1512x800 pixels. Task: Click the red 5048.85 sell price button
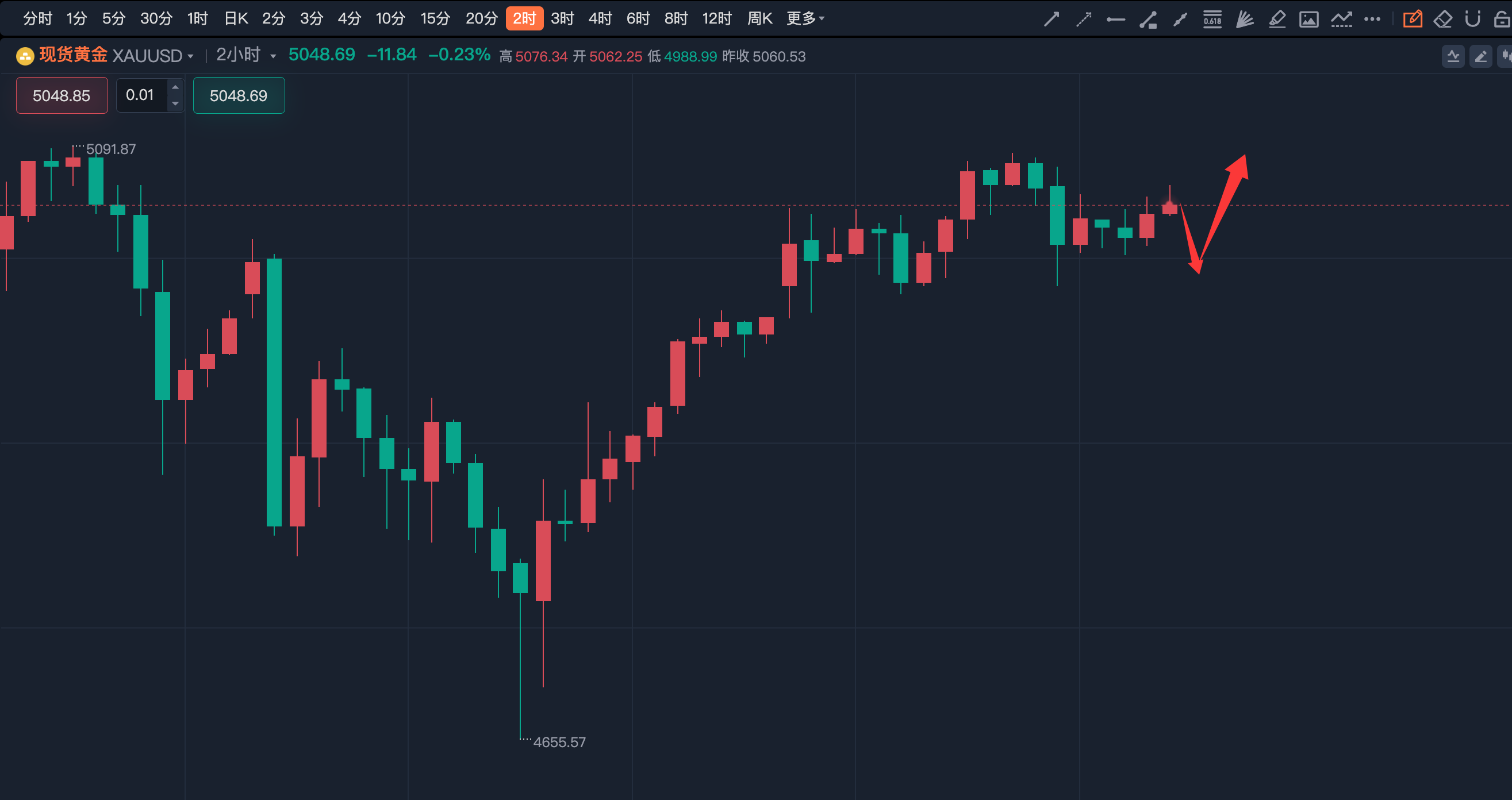pyautogui.click(x=62, y=95)
